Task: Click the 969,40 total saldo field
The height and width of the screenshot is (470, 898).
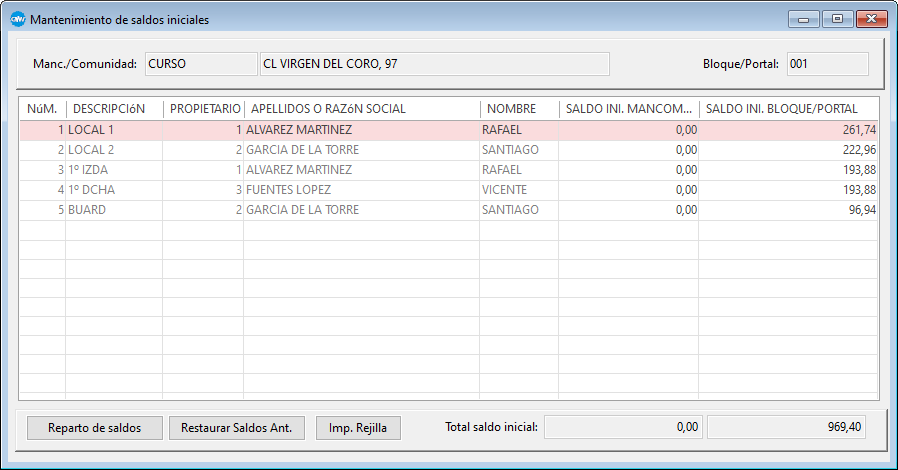Action: [786, 428]
